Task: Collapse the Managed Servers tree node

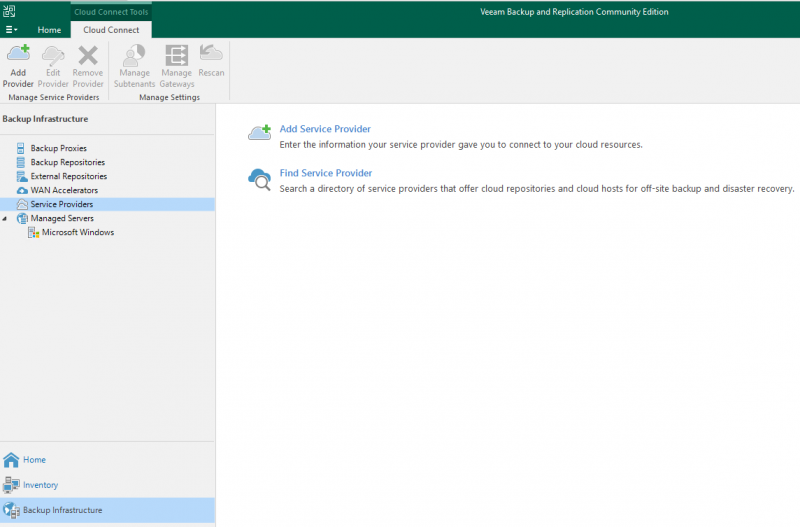Action: point(5,218)
